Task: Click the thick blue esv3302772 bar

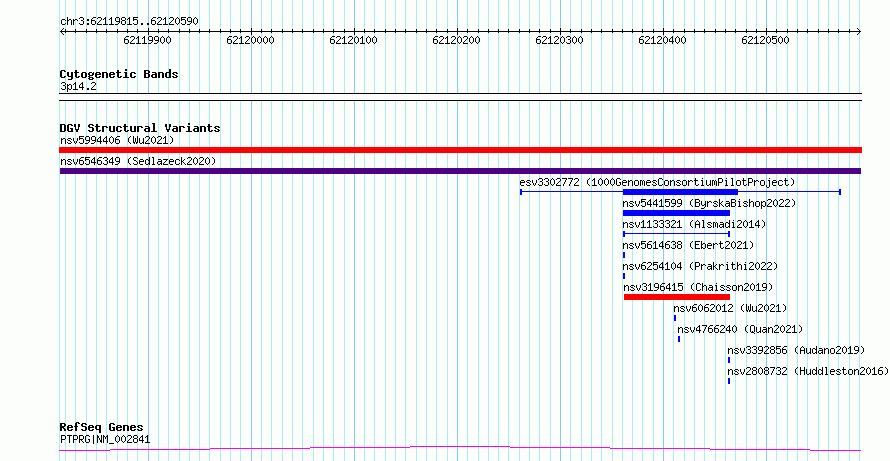Action: tap(680, 192)
